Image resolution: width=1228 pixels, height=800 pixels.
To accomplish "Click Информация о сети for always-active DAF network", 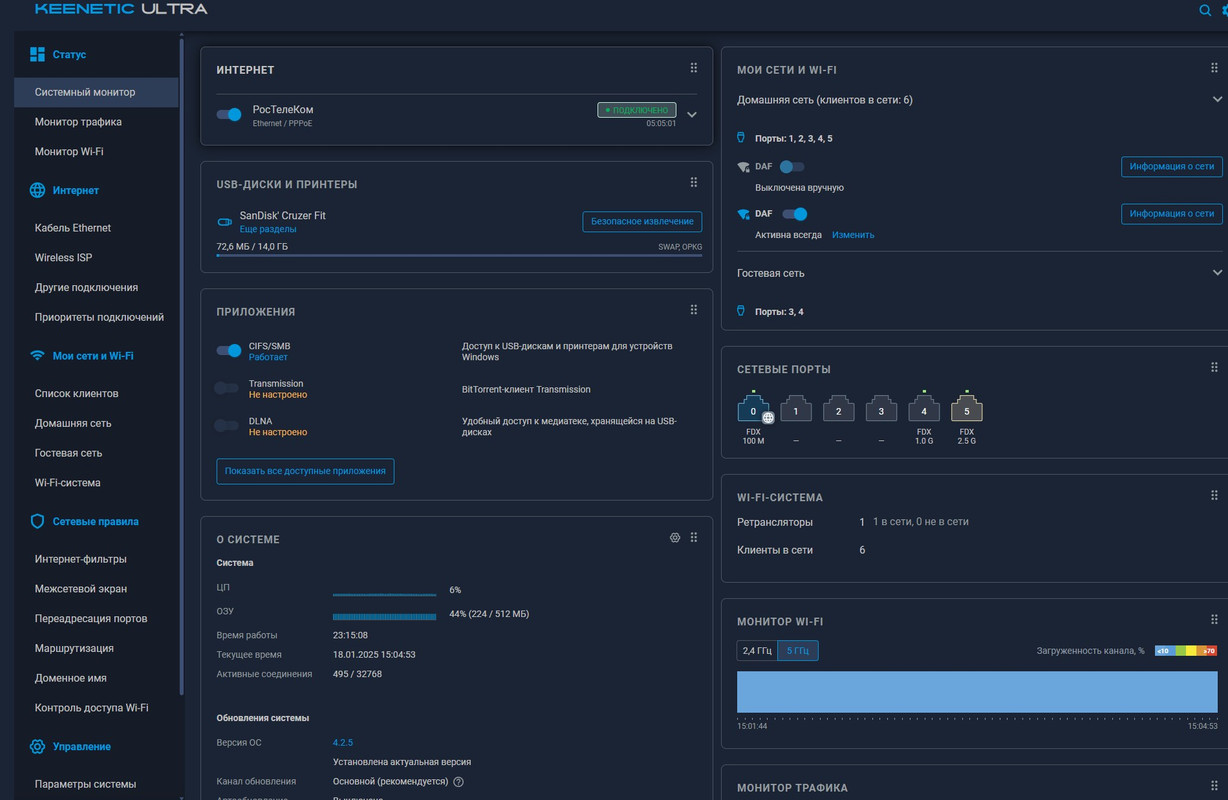I will tap(1172, 213).
